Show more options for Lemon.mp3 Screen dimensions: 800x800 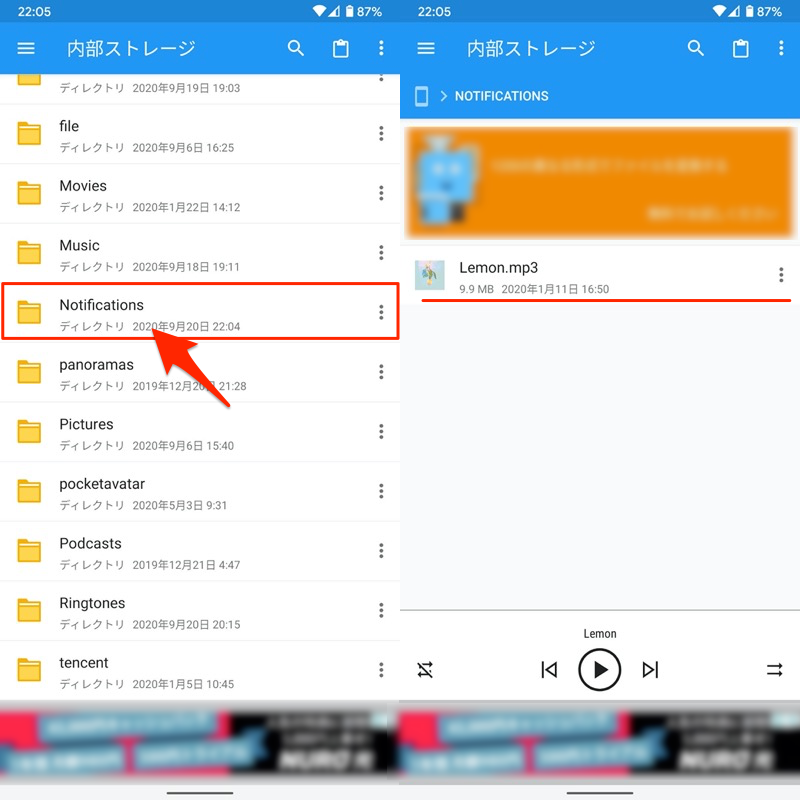coord(781,276)
